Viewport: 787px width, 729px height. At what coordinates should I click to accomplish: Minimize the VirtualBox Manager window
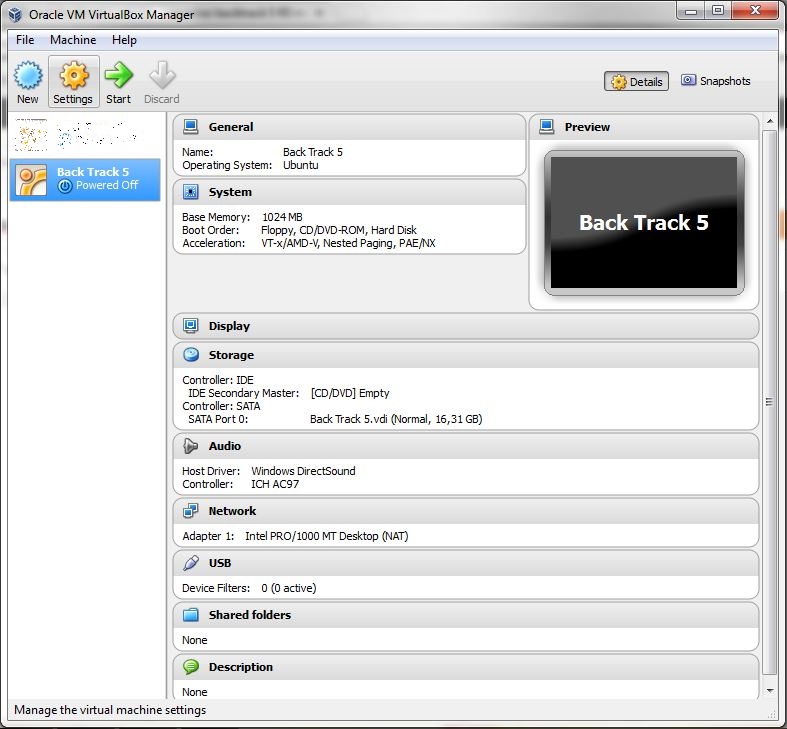691,11
